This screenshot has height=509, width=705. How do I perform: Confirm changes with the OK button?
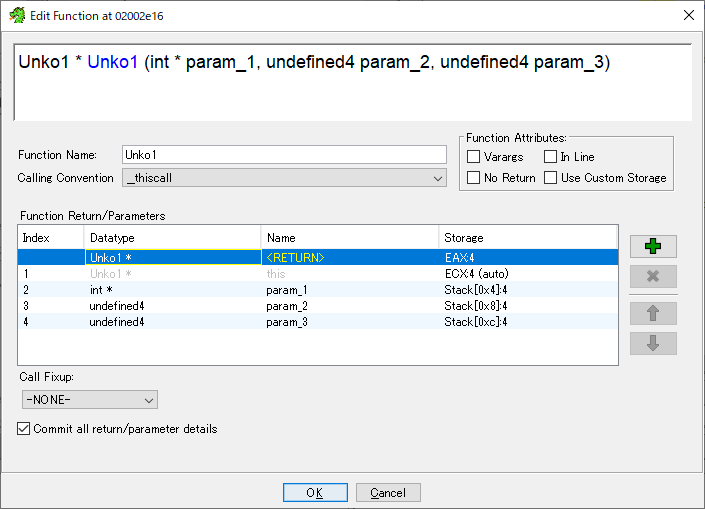315,493
